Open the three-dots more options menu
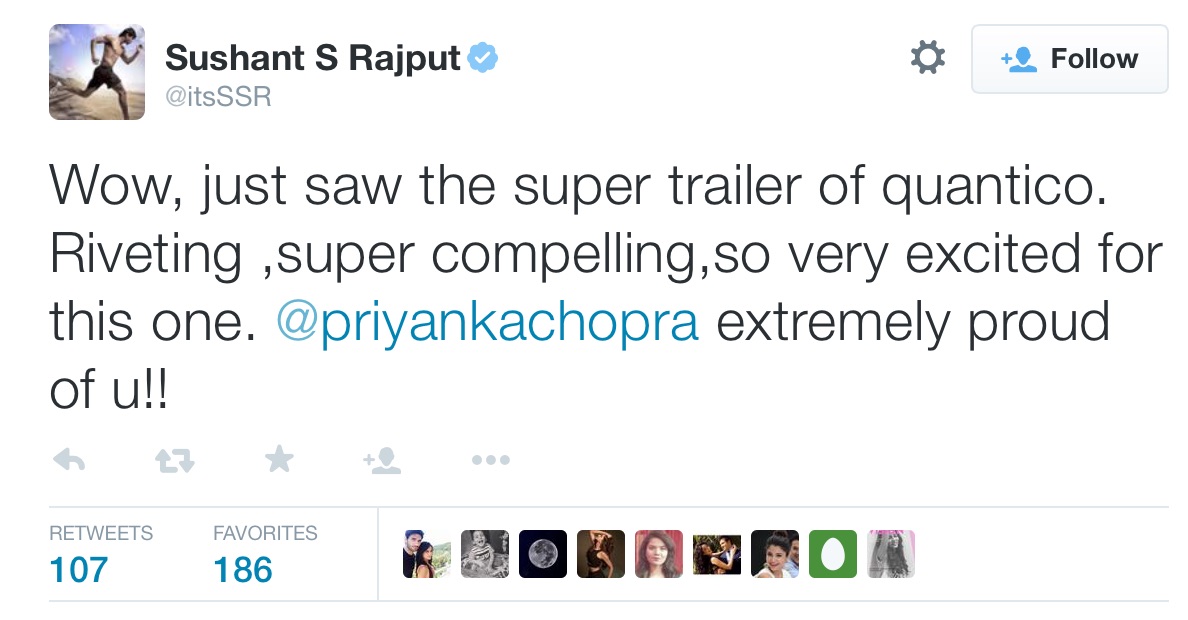This screenshot has height=620, width=1188. click(490, 461)
